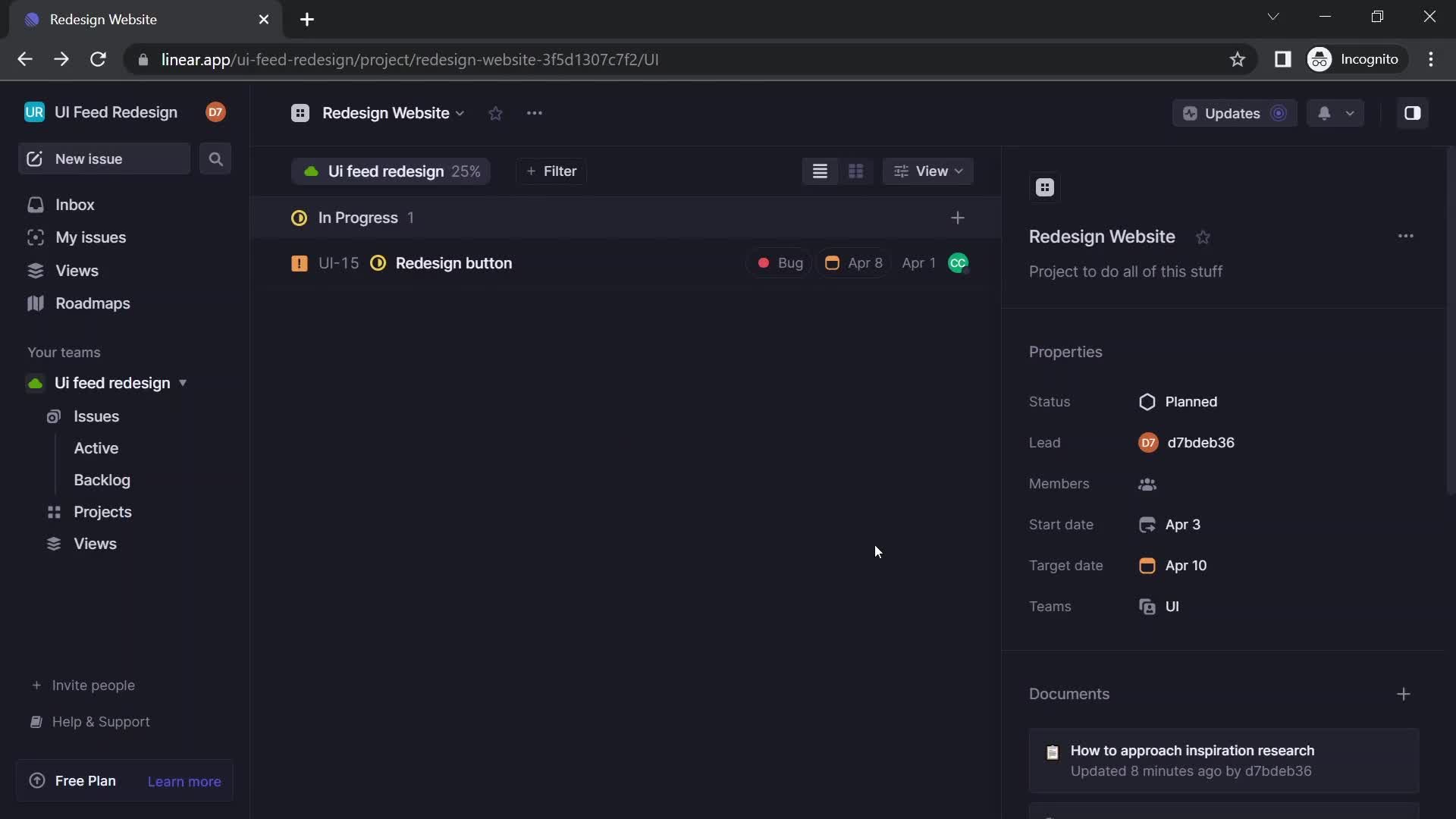The width and height of the screenshot is (1456, 819).
Task: Click issue ID UI-15
Action: coord(338,263)
